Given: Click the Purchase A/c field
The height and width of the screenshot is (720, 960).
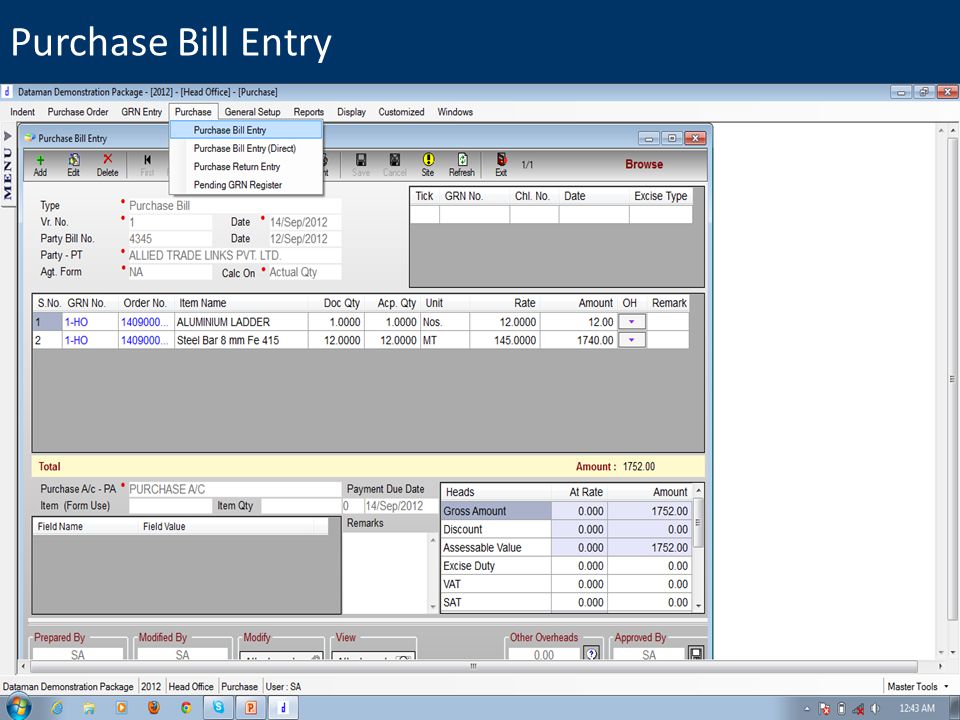Looking at the screenshot, I should 234,489.
